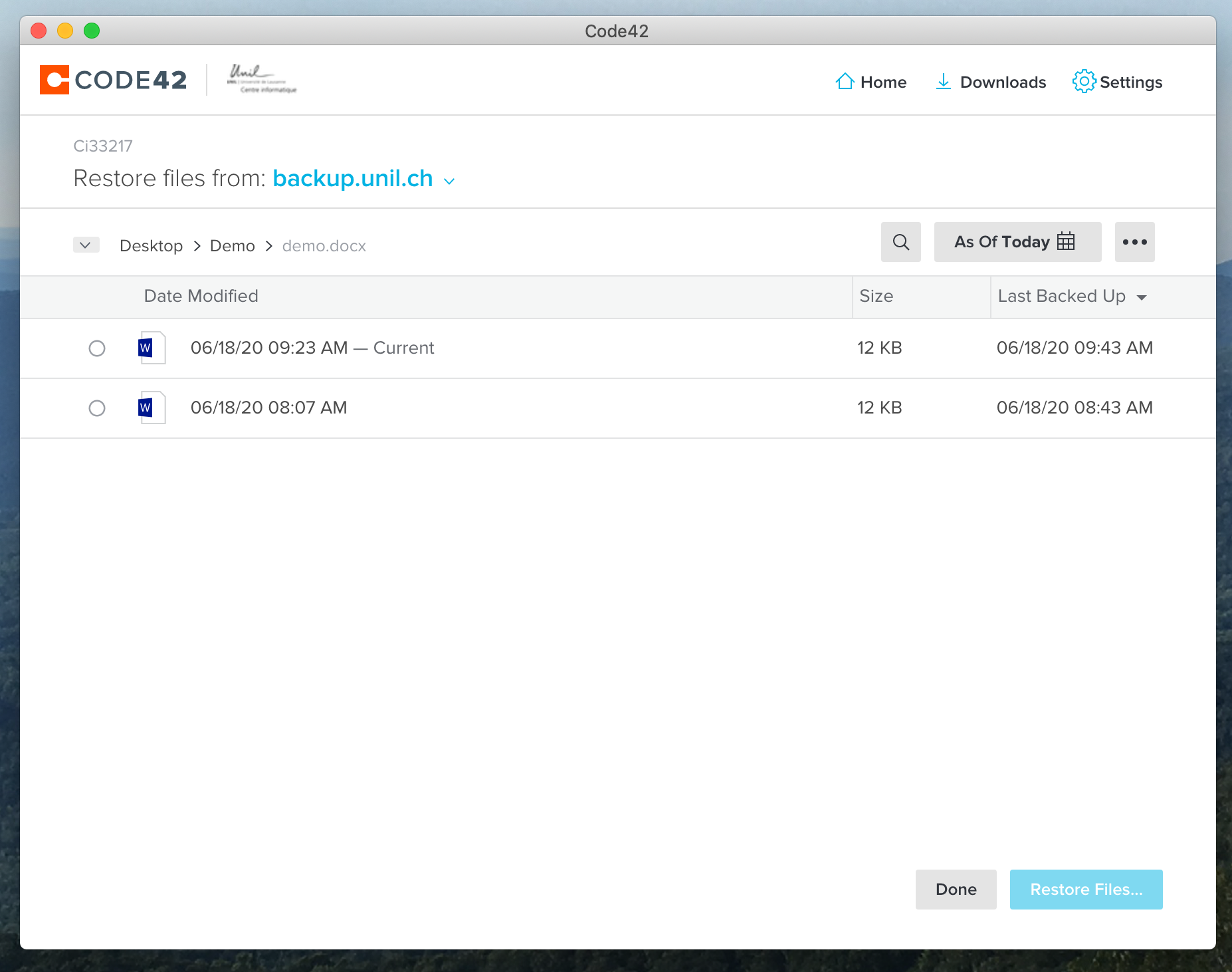Image resolution: width=1232 pixels, height=972 pixels.
Task: Expand the backup.unil.ch destination dropdown
Action: [449, 181]
